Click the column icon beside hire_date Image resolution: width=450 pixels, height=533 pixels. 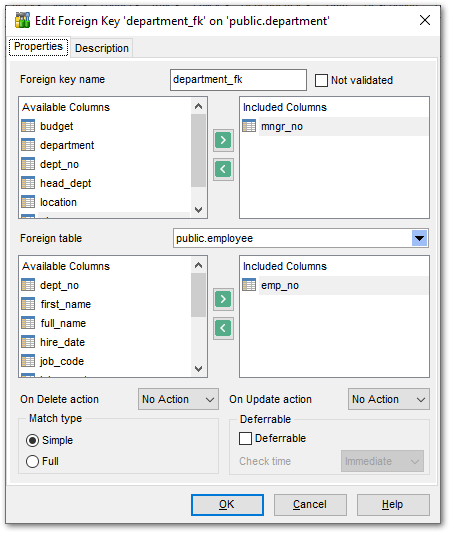coord(28,342)
